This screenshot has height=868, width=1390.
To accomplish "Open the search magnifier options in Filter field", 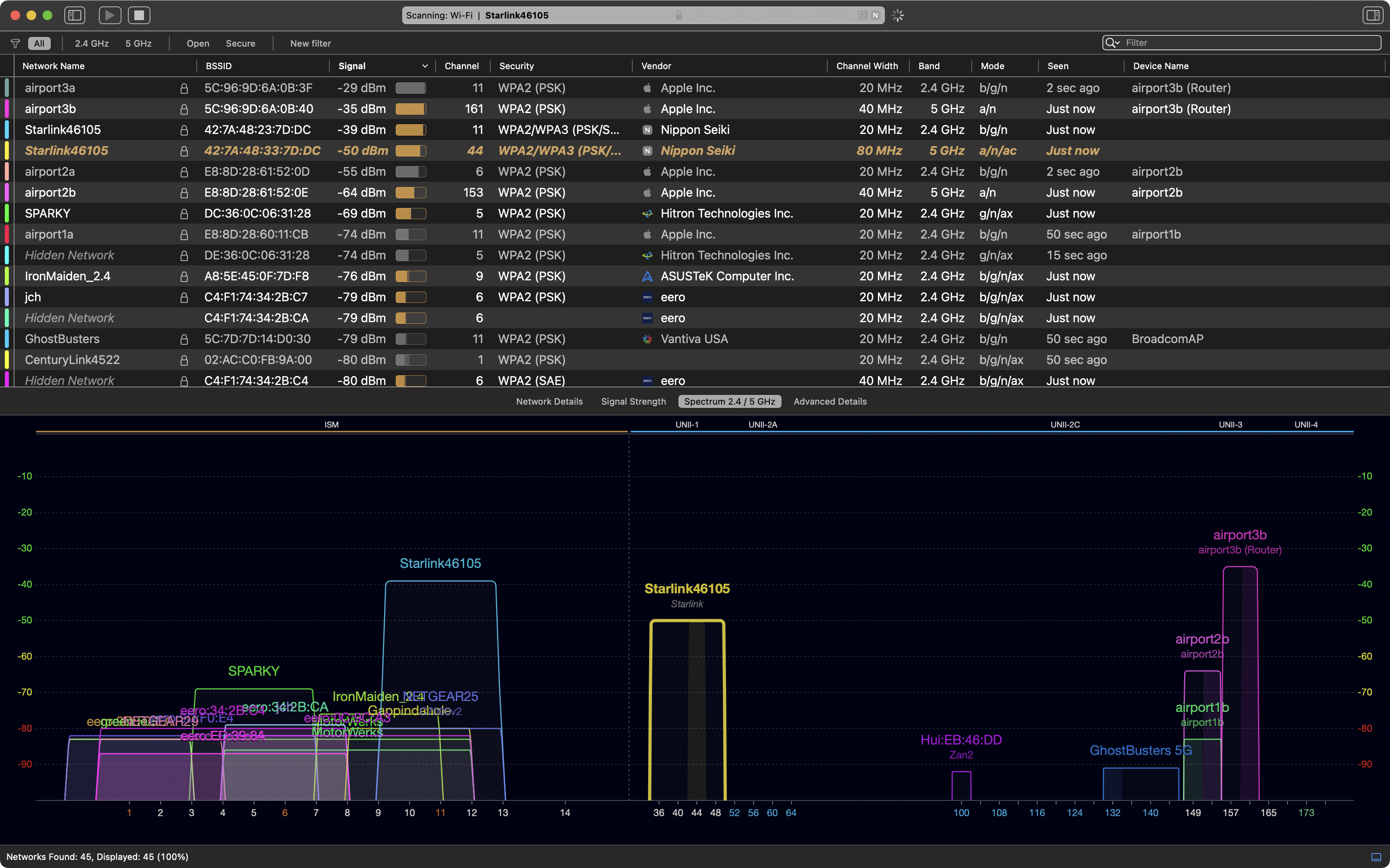I will (1112, 43).
